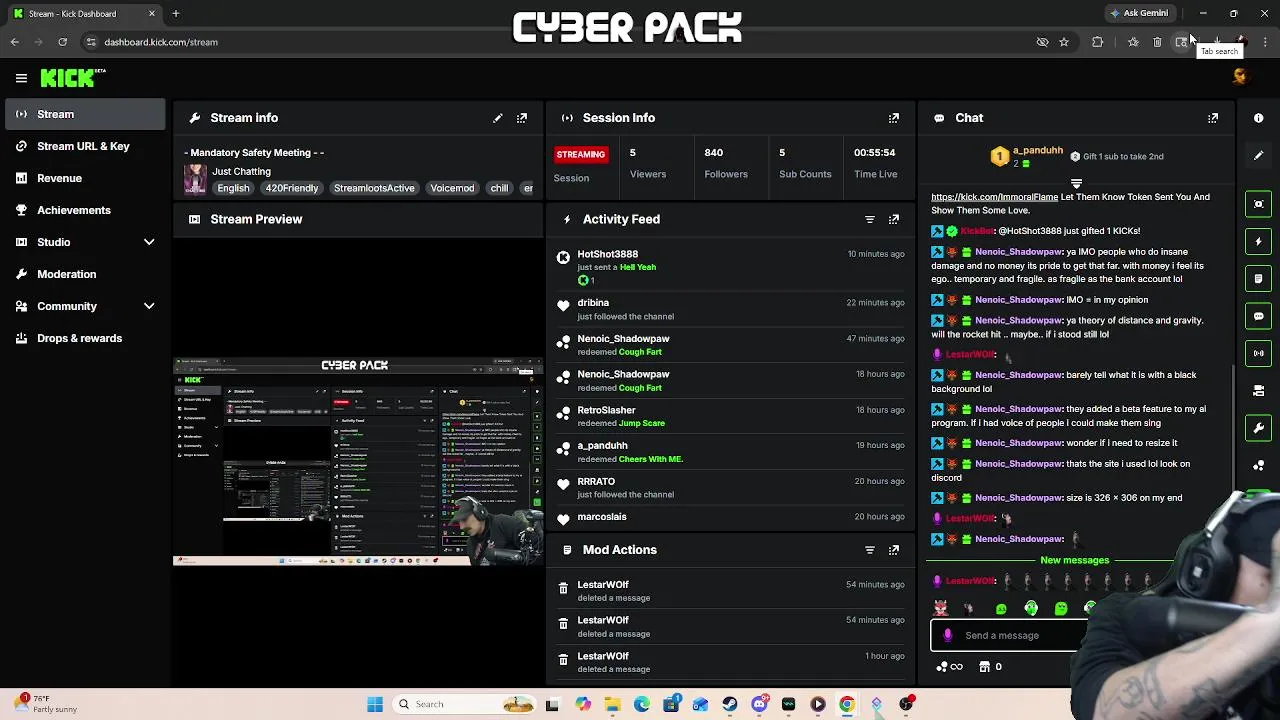Open Chrome three-dot menu
Screen dimensions: 1280x720
[x=1266, y=42]
